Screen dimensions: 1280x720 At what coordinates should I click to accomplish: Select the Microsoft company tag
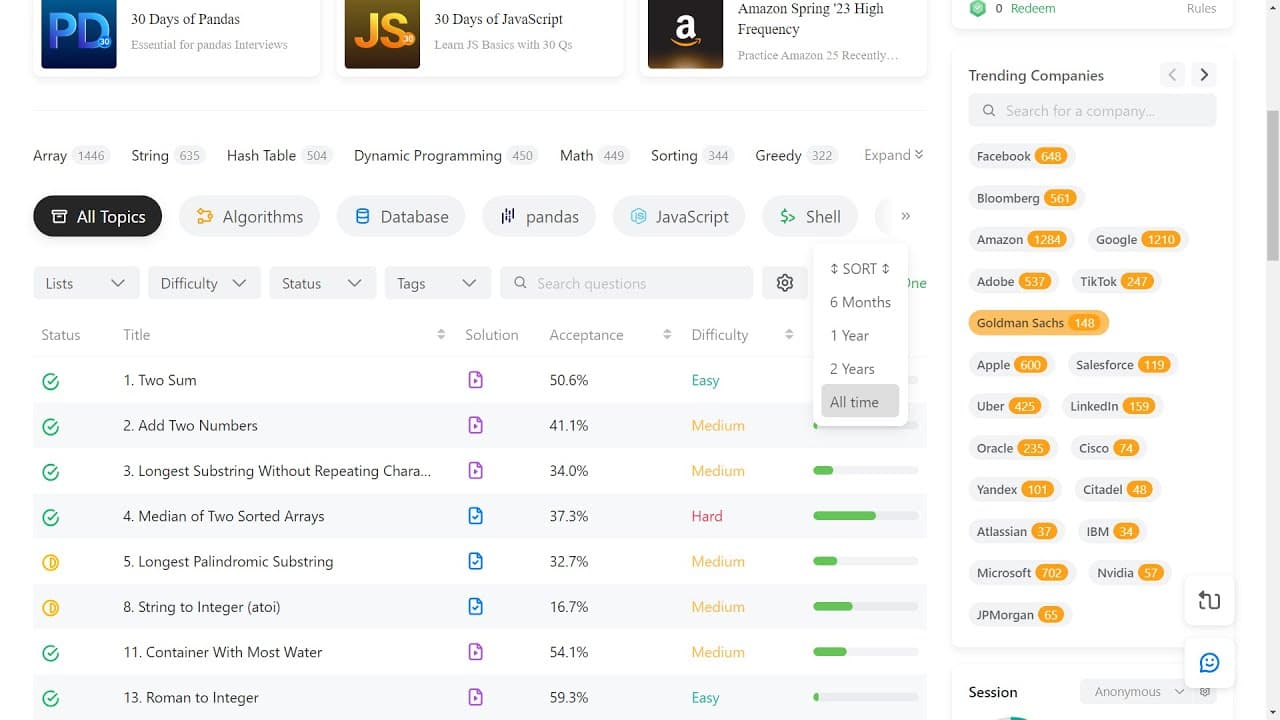1020,572
